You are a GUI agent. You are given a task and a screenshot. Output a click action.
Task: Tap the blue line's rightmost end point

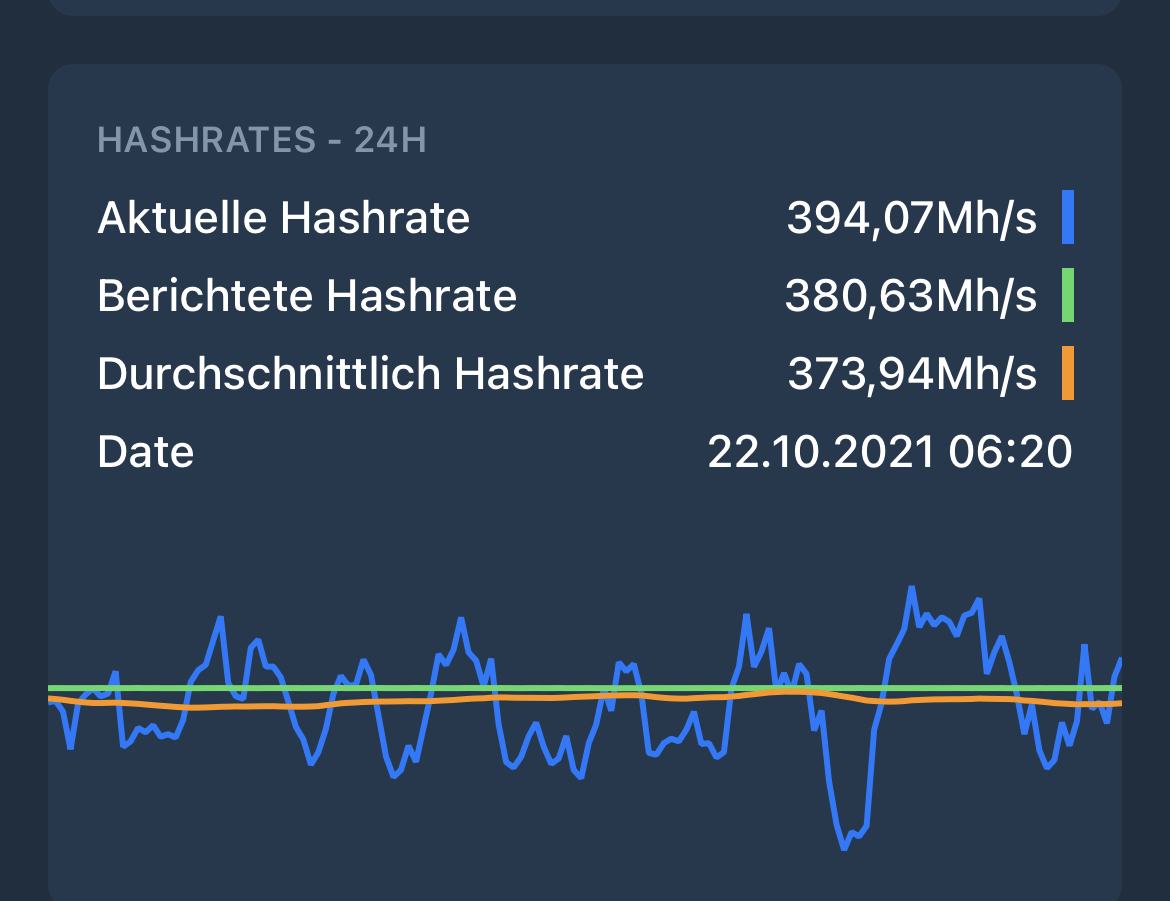1119,661
